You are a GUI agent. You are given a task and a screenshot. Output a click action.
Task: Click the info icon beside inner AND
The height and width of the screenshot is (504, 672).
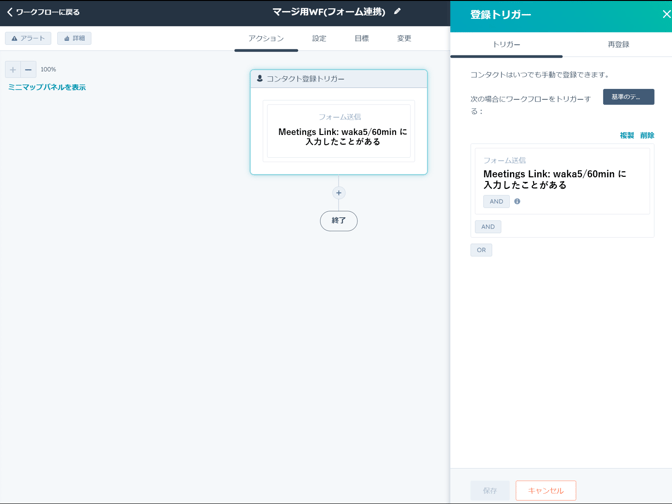coord(517,202)
